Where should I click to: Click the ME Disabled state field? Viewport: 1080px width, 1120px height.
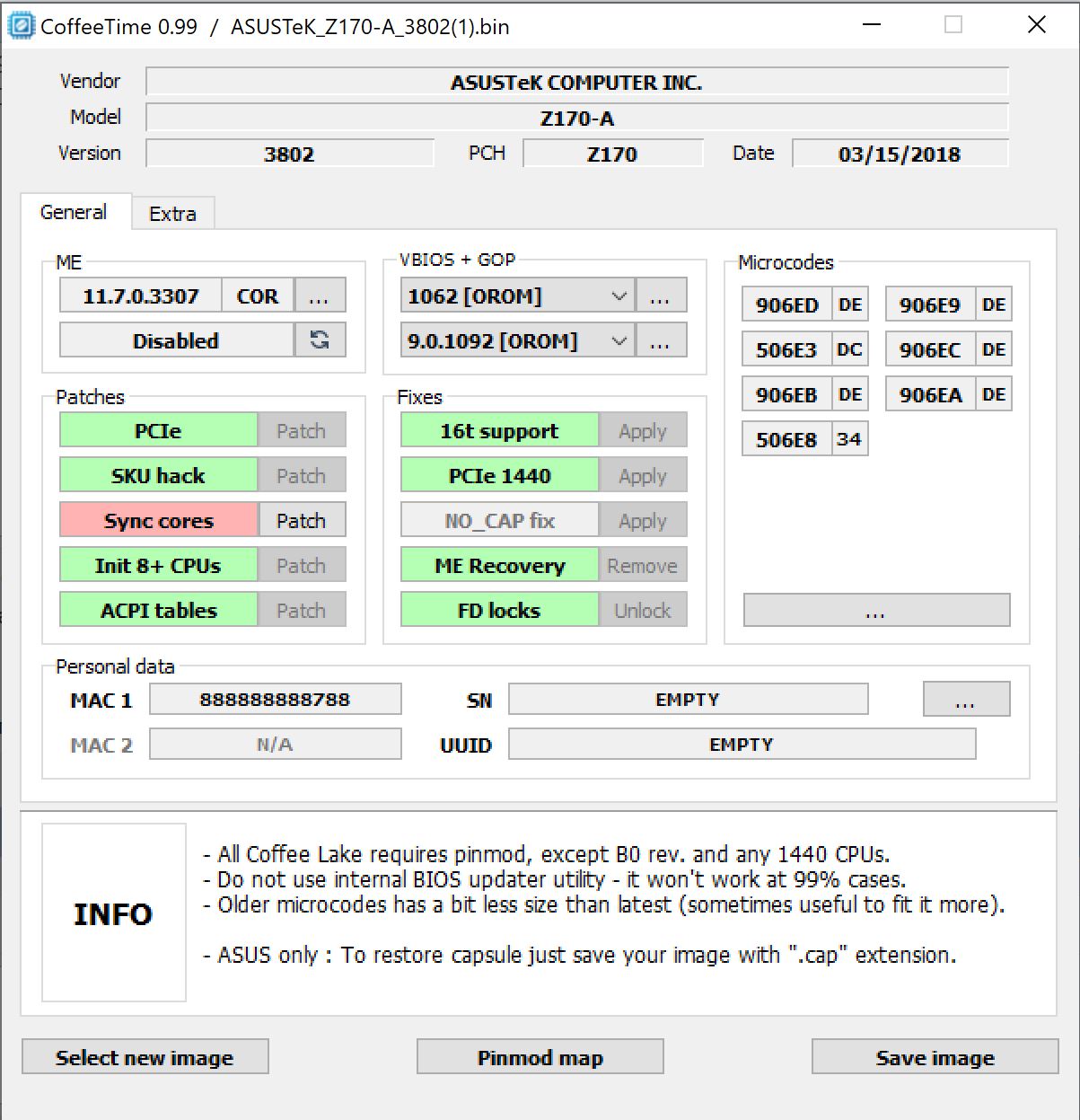point(177,340)
